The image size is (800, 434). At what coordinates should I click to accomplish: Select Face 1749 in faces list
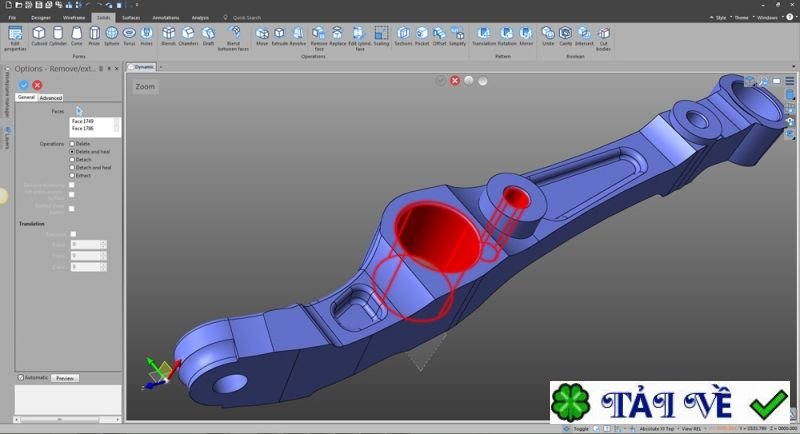[83, 121]
